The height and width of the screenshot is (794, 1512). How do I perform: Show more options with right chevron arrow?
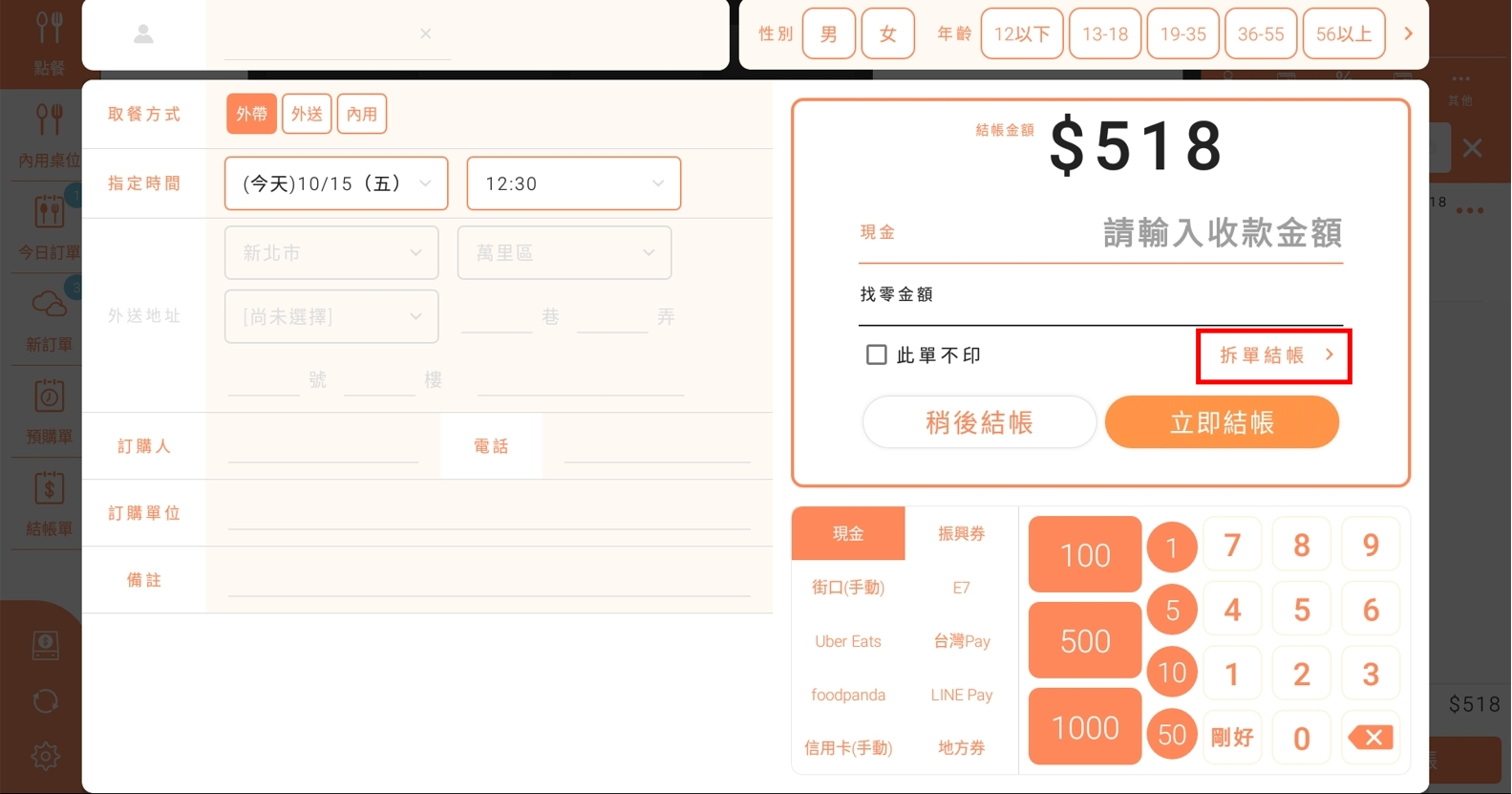click(1408, 33)
